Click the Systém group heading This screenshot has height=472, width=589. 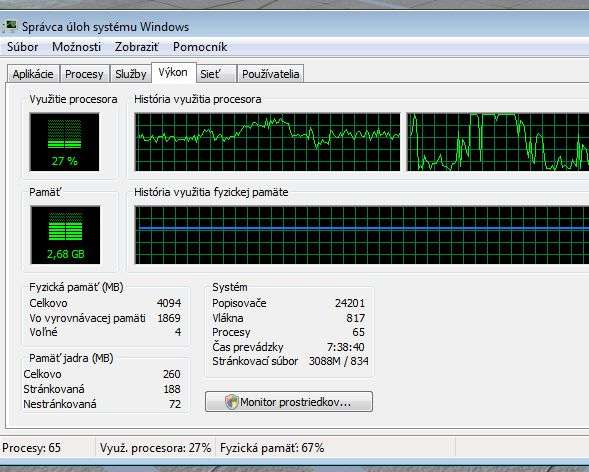click(230, 287)
